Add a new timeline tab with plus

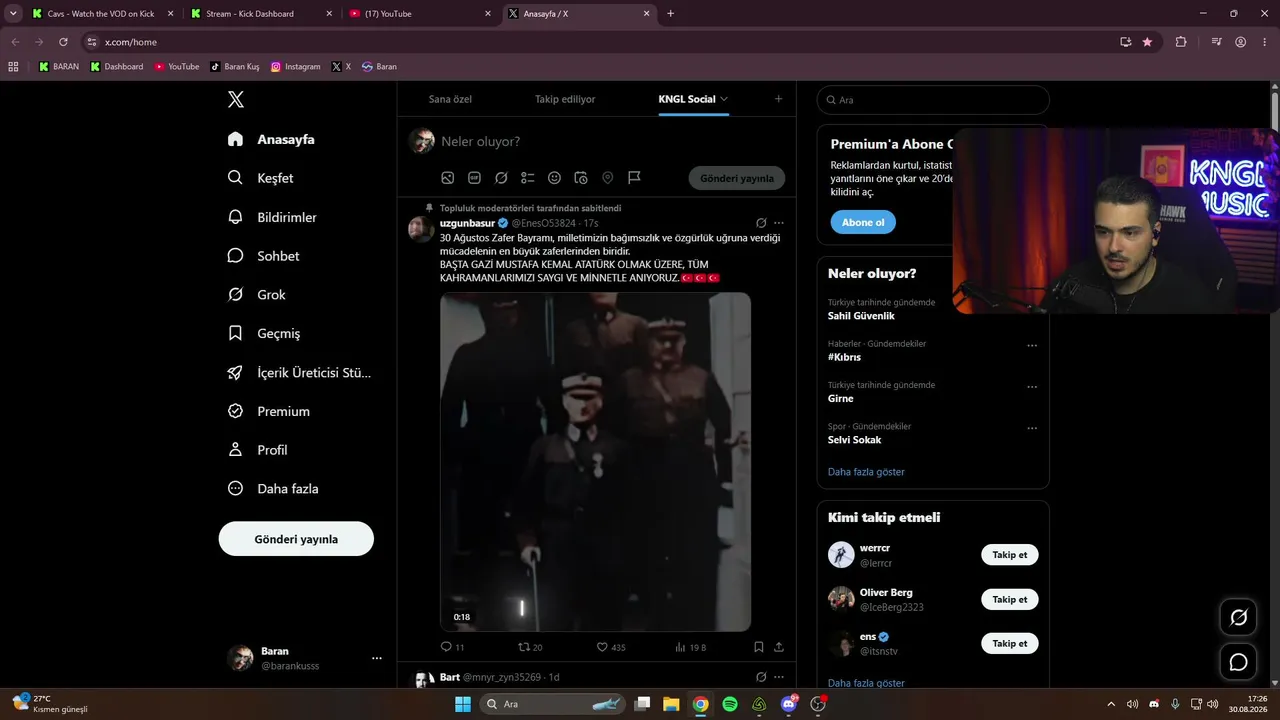point(778,98)
